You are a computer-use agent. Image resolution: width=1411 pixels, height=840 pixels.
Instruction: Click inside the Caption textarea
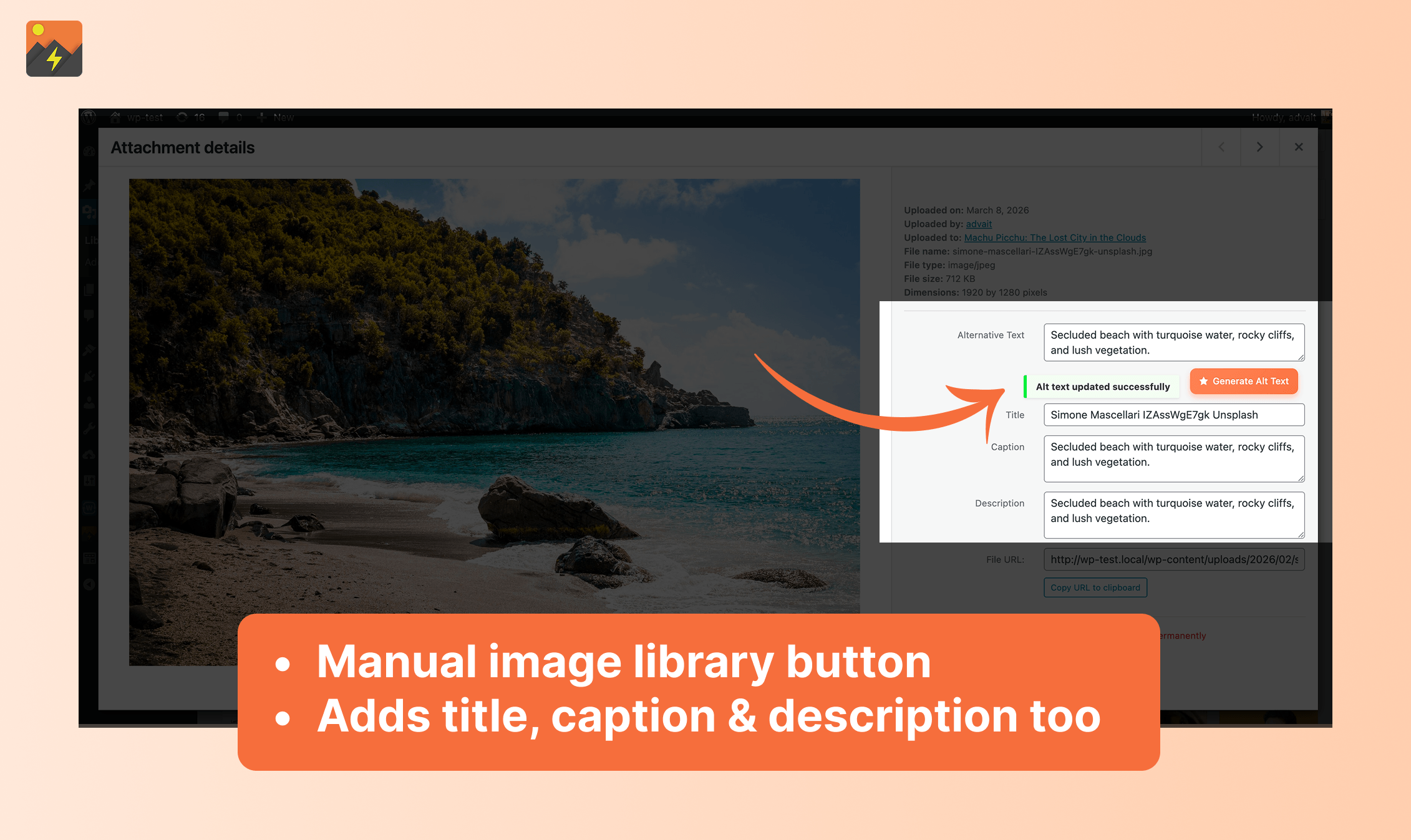click(x=1173, y=458)
